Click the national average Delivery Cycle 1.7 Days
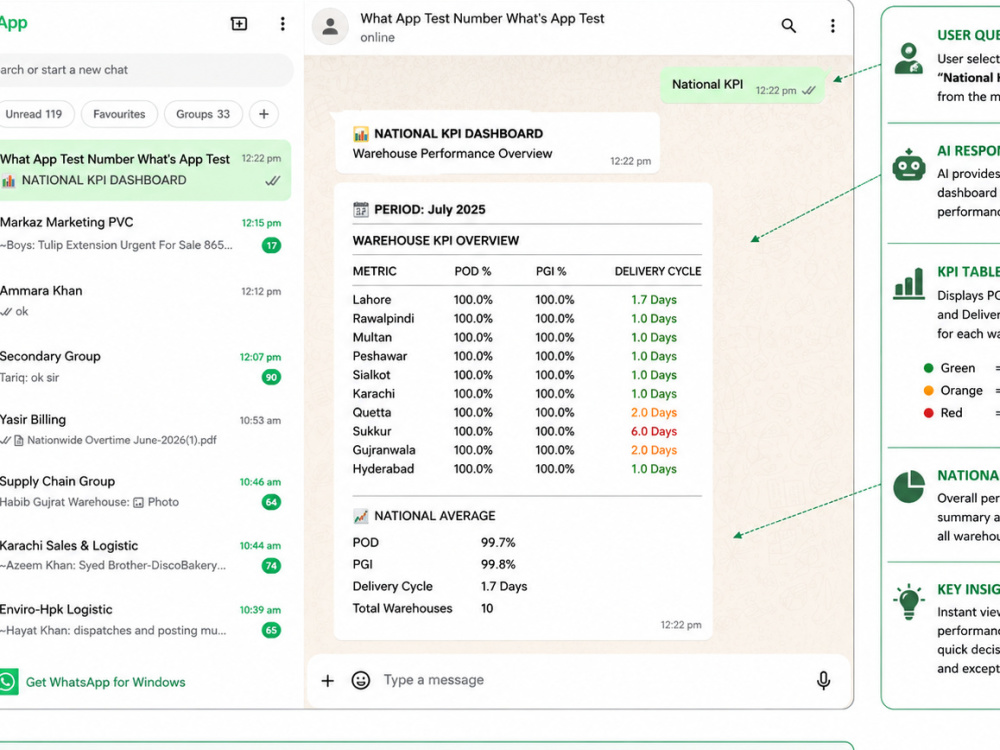This screenshot has height=750, width=1000. (504, 587)
